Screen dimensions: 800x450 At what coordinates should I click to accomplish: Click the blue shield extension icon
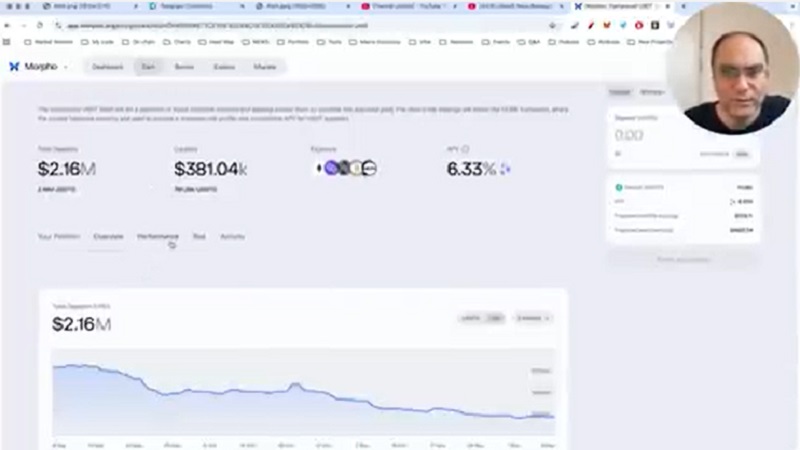[x=623, y=25]
